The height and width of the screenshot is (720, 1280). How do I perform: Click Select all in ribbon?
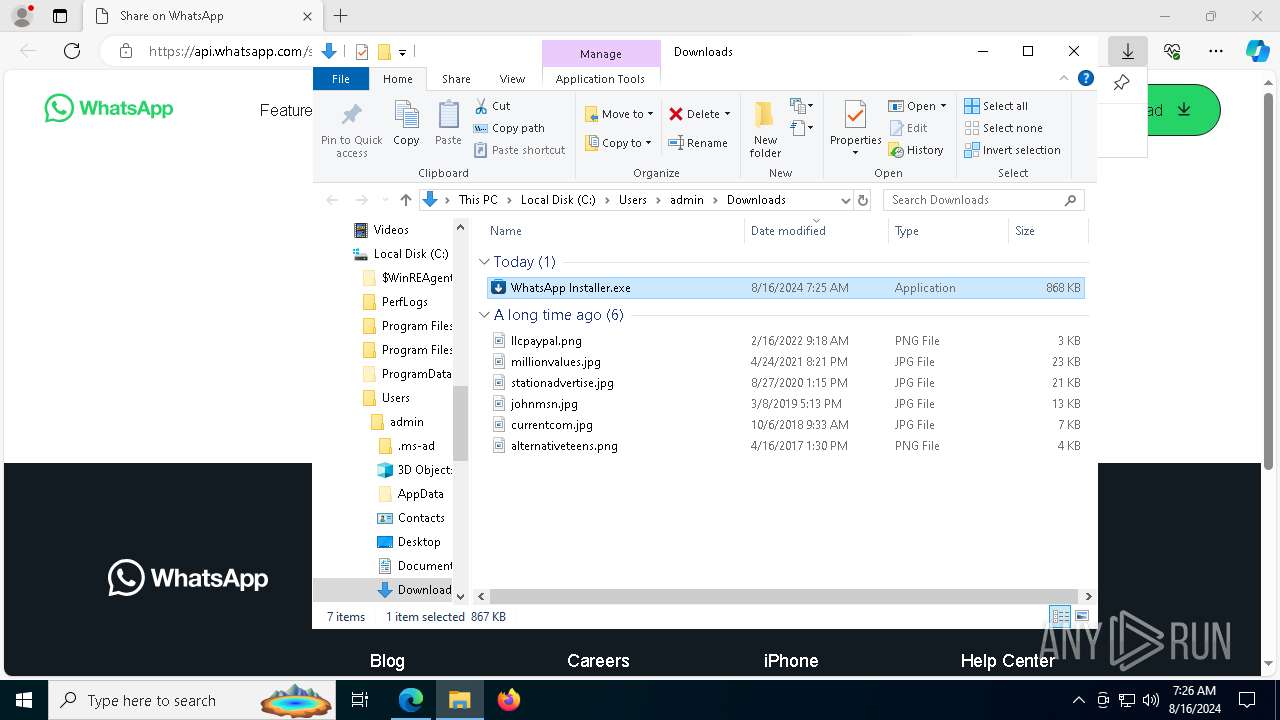click(996, 106)
